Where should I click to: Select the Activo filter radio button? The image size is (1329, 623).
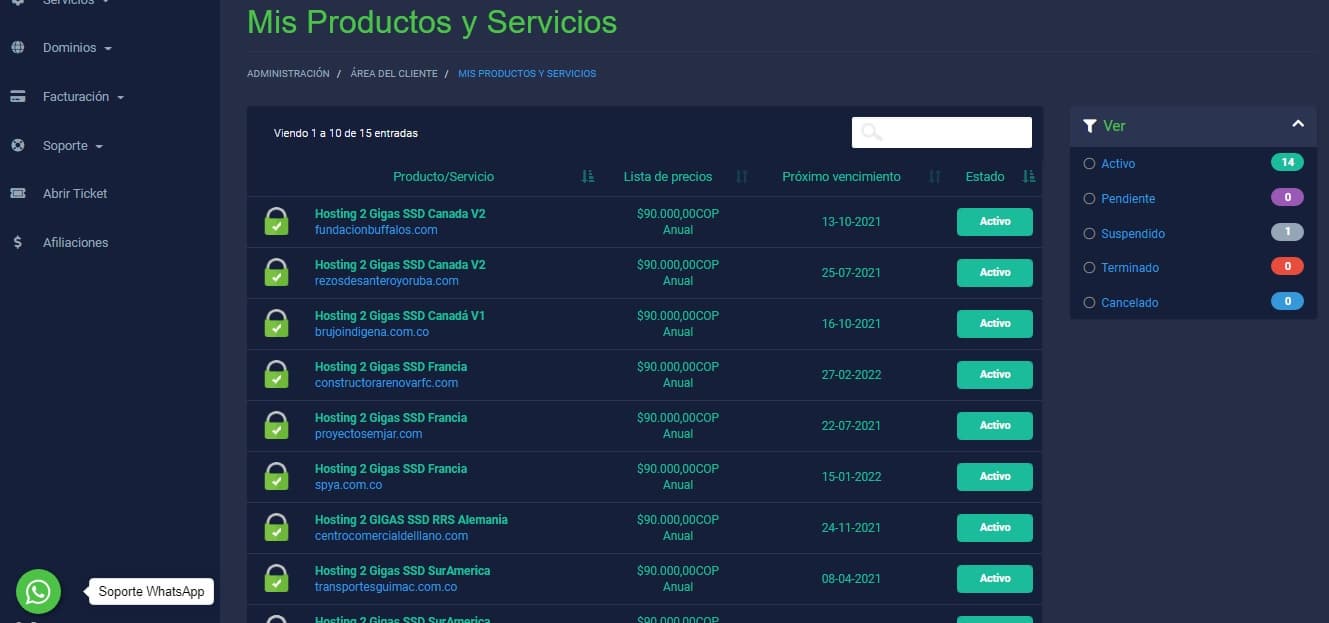[x=1090, y=164]
